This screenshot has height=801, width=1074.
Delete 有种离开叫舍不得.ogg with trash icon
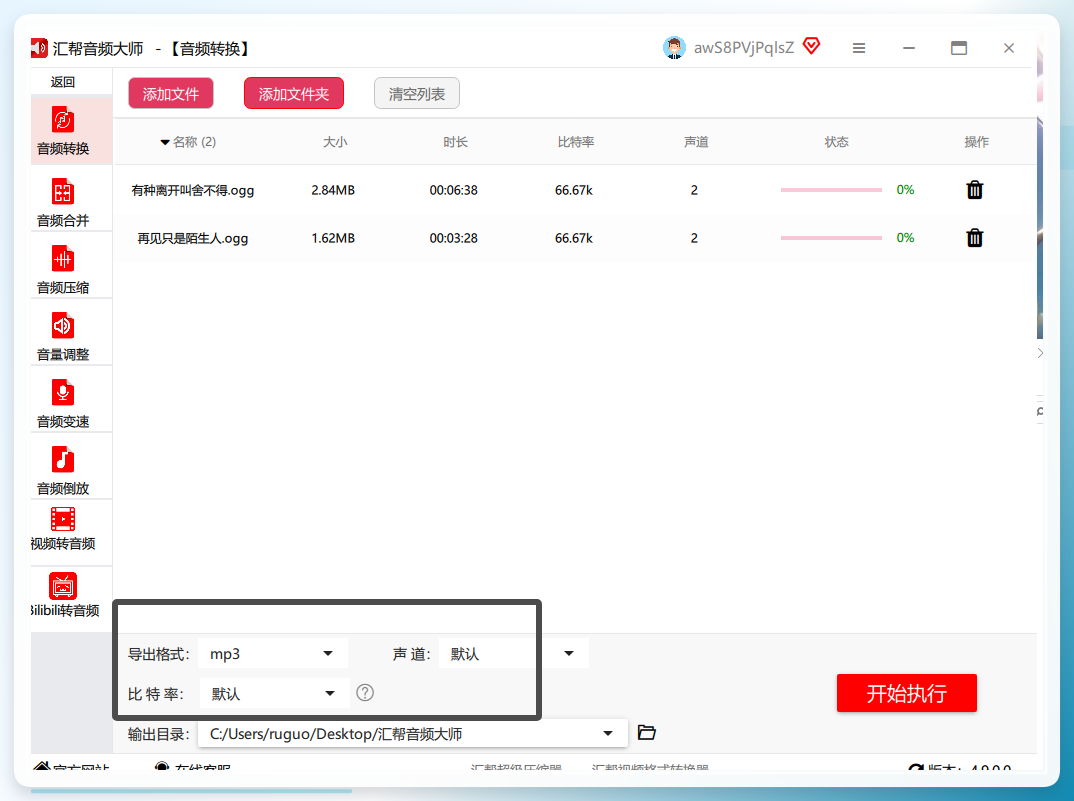[975, 190]
